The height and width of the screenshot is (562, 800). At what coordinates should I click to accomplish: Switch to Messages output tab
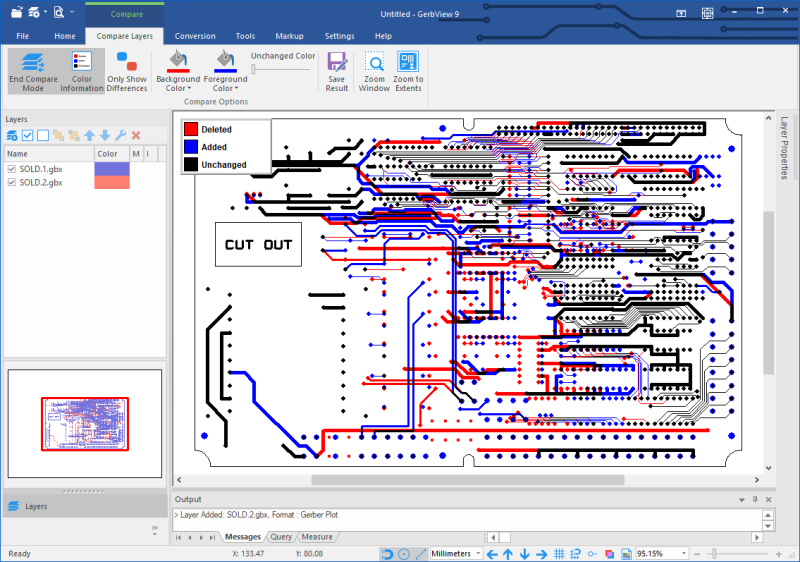pyautogui.click(x=243, y=537)
